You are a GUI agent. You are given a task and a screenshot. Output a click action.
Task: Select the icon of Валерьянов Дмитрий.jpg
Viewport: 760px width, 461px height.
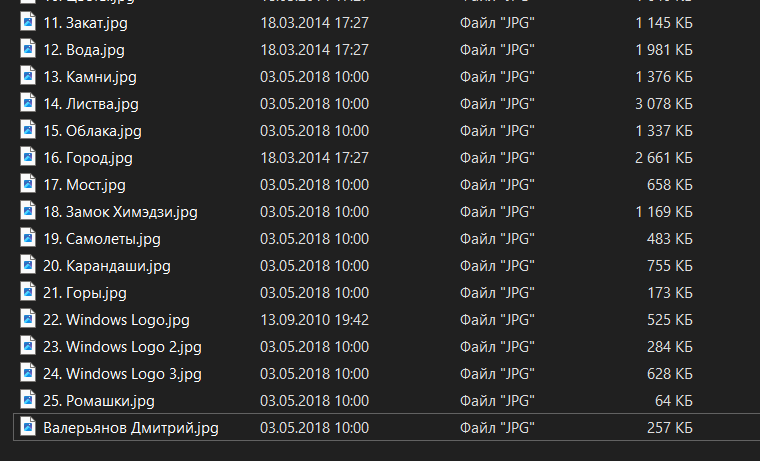(x=28, y=427)
